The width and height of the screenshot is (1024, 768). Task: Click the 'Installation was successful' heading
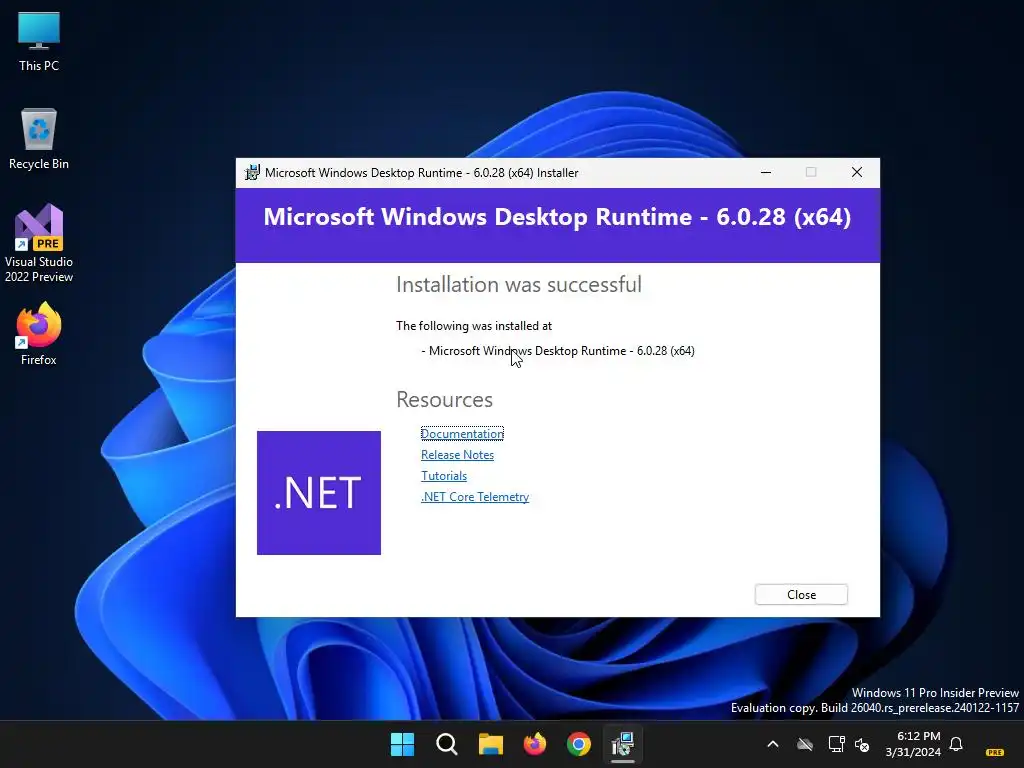point(519,285)
